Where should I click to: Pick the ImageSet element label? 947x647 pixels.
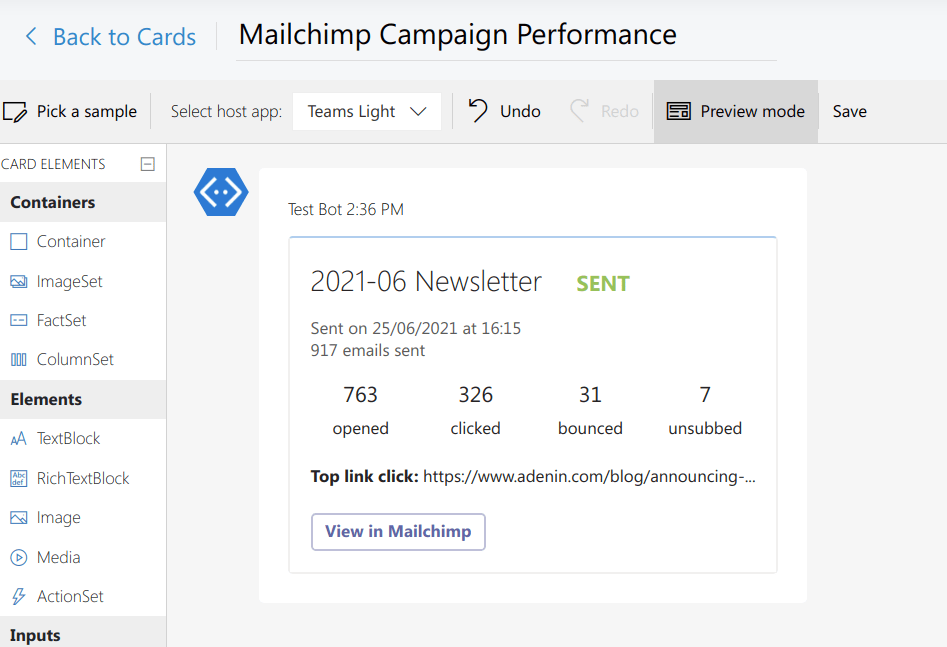tap(69, 282)
